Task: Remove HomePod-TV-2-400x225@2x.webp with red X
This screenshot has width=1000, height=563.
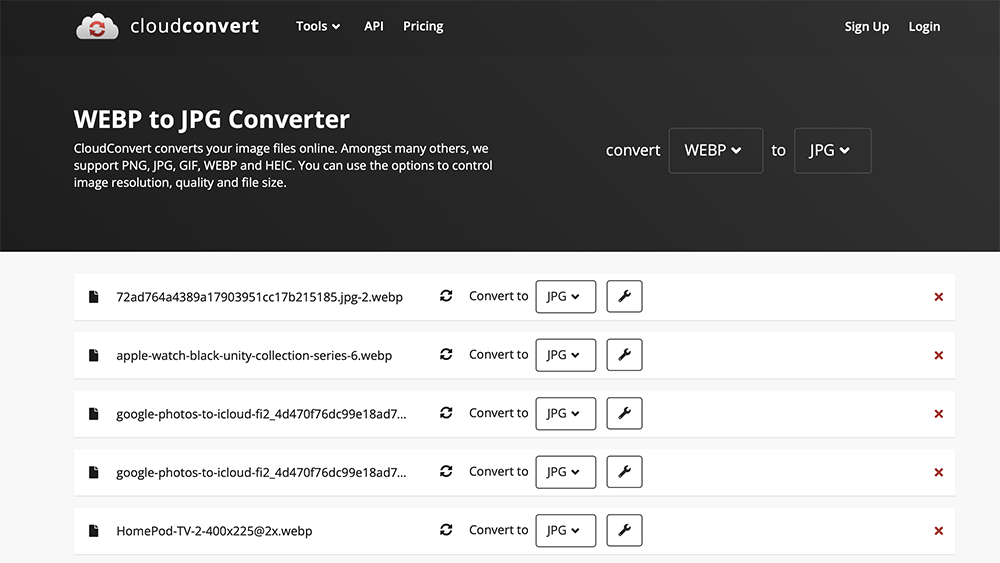Action: (x=939, y=530)
